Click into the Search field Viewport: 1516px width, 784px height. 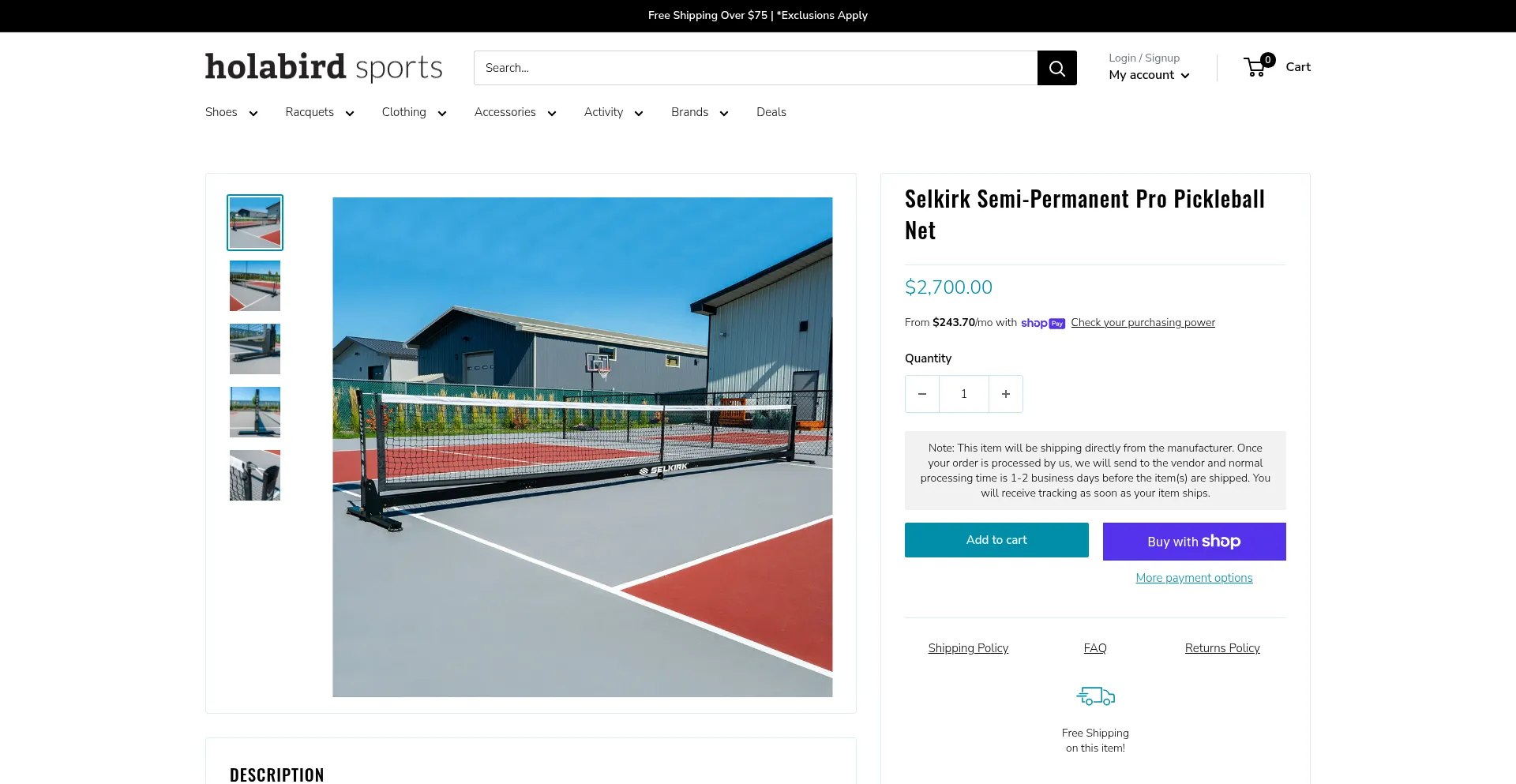point(756,68)
